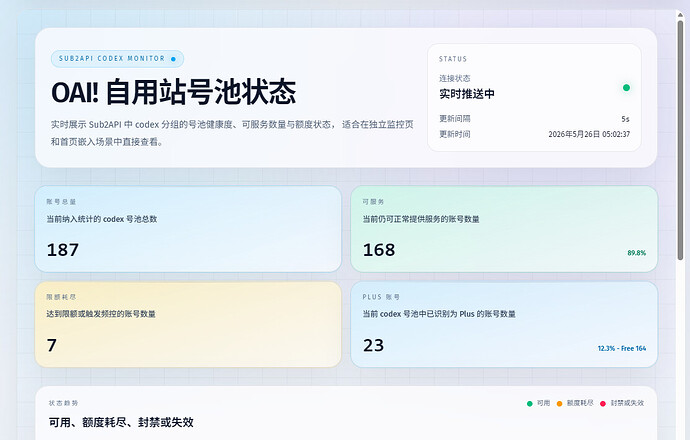Click the 状态趋势 section label
The width and height of the screenshot is (690, 440).
[63, 403]
